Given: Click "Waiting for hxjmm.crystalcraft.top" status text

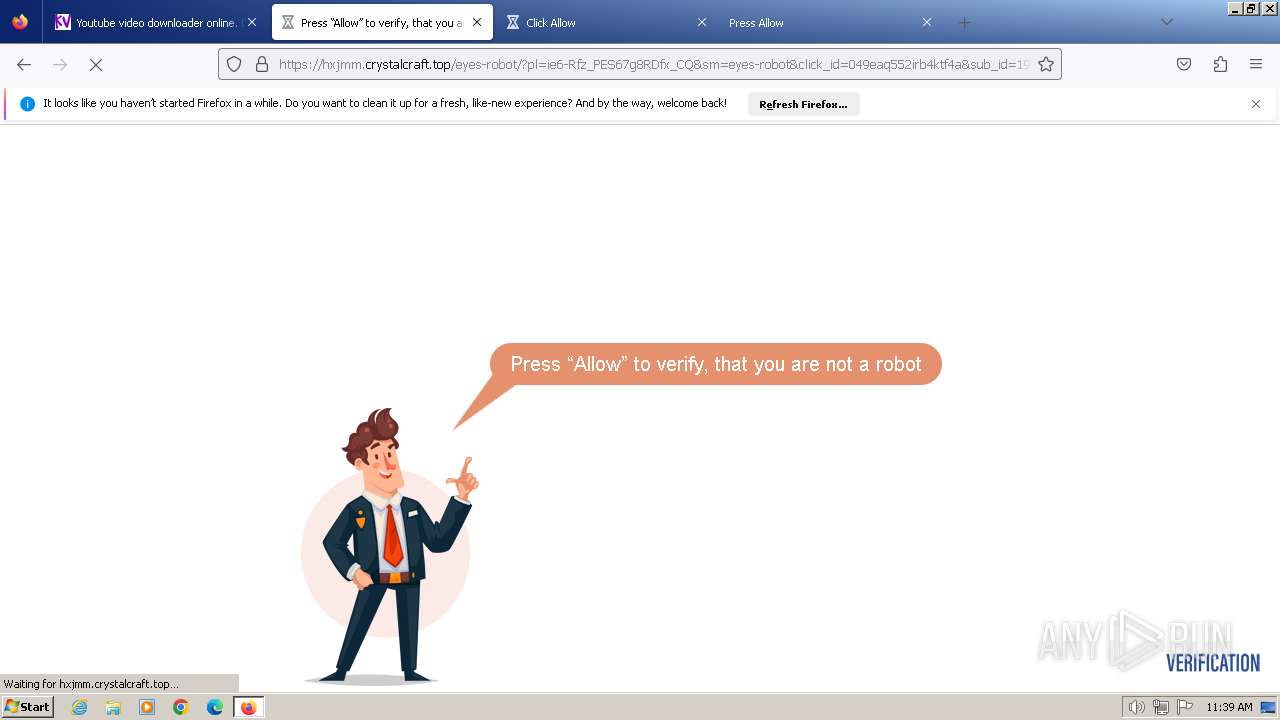Looking at the screenshot, I should click(x=91, y=684).
